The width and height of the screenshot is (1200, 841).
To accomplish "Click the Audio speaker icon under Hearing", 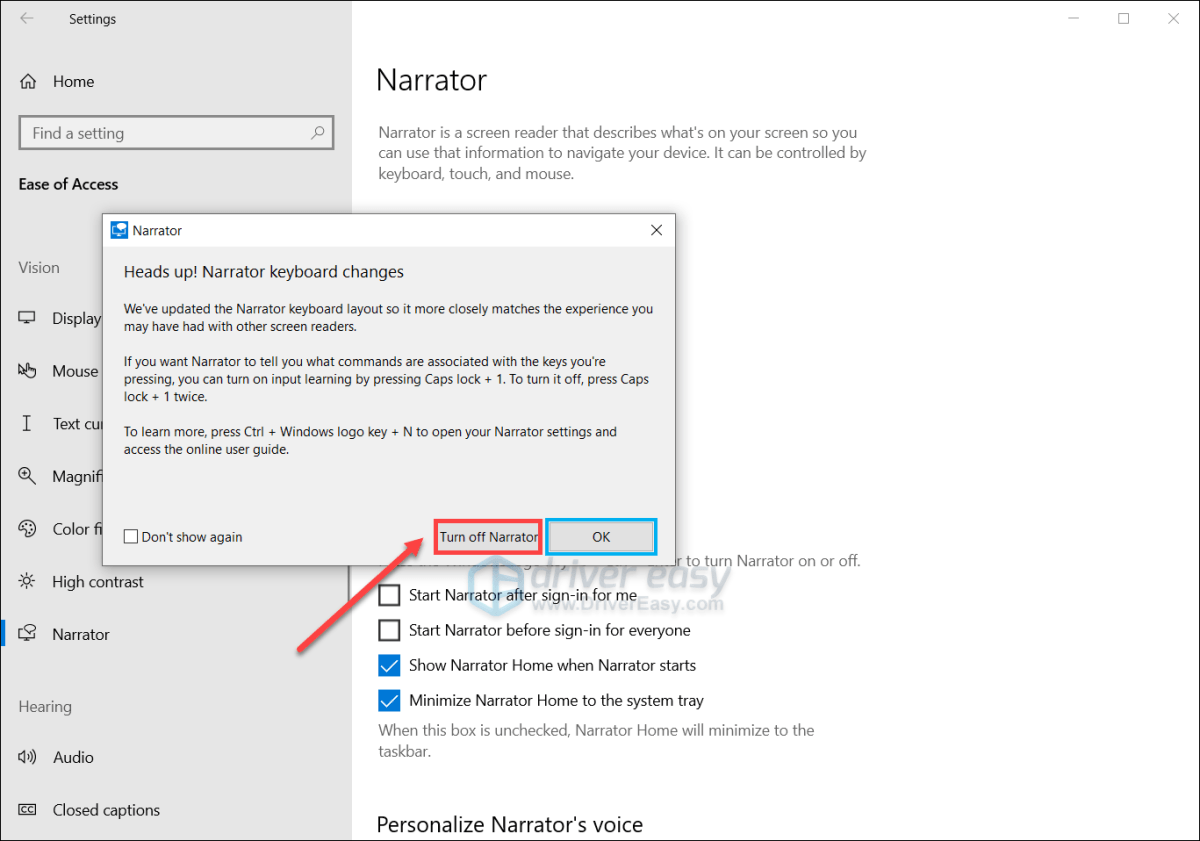I will point(27,757).
